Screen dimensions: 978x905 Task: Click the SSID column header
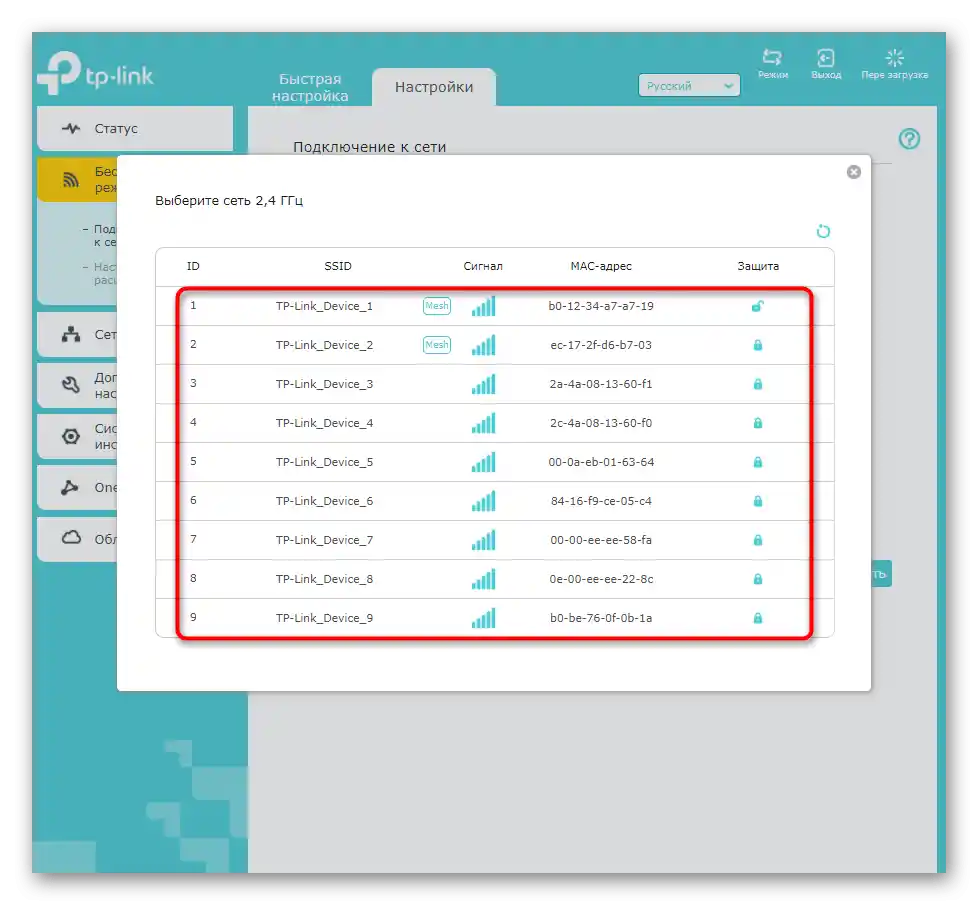pos(338,266)
